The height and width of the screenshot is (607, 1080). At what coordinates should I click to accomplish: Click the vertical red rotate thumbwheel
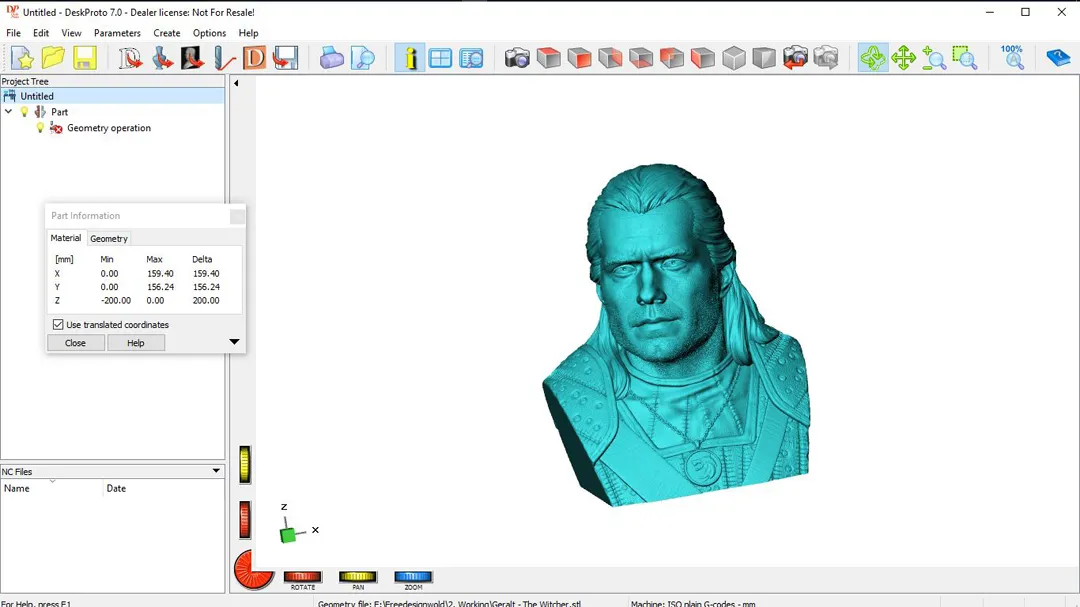(x=245, y=519)
